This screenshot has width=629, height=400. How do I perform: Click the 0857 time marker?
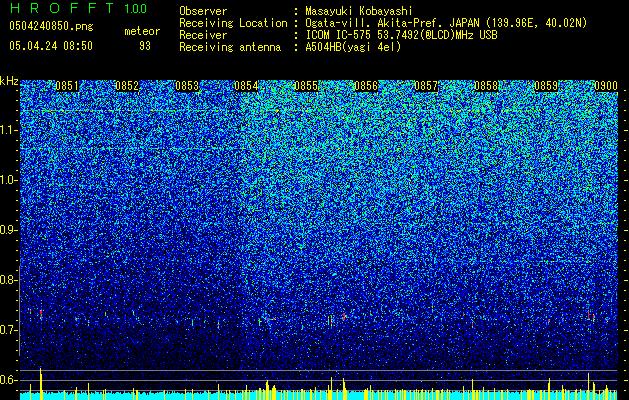coord(426,86)
